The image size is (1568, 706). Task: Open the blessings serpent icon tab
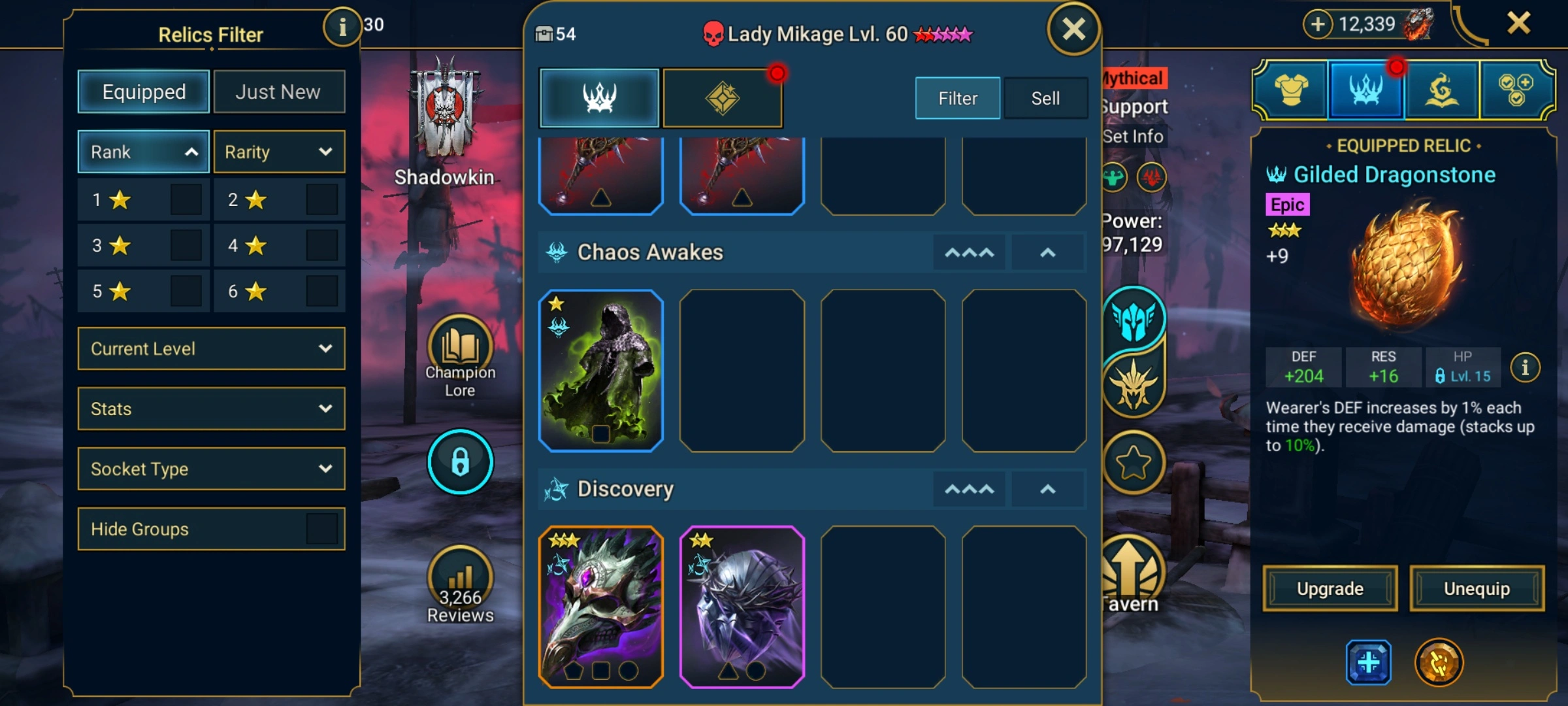click(1441, 90)
